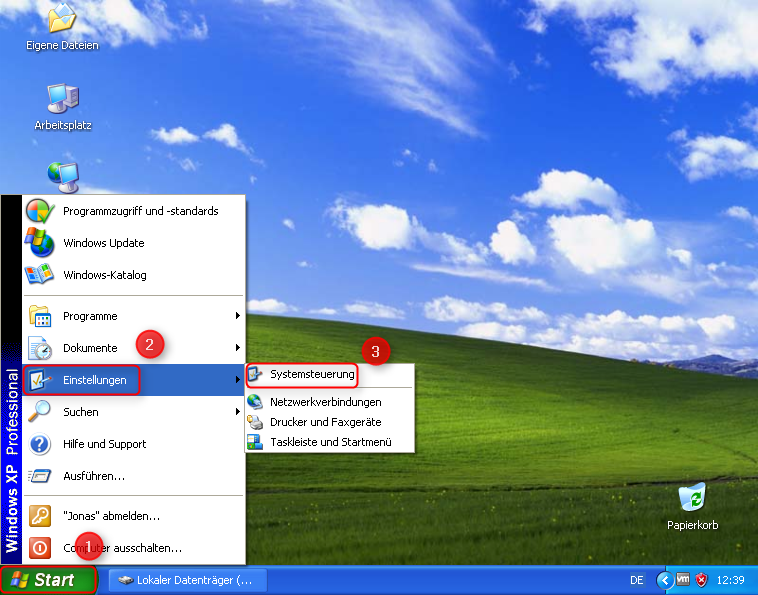This screenshot has width=758, height=595.
Task: Expand the Einstellungen submenu arrow
Action: (237, 379)
